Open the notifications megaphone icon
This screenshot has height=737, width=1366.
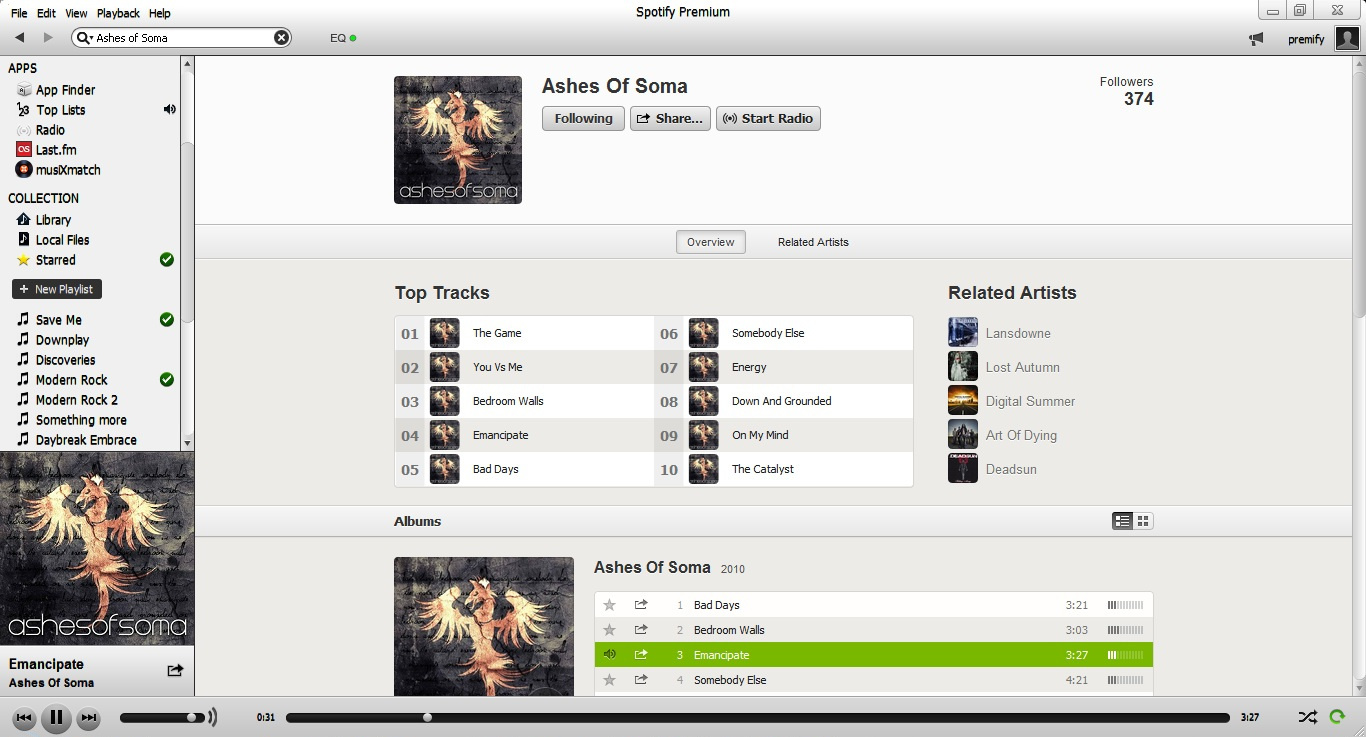(x=1256, y=39)
